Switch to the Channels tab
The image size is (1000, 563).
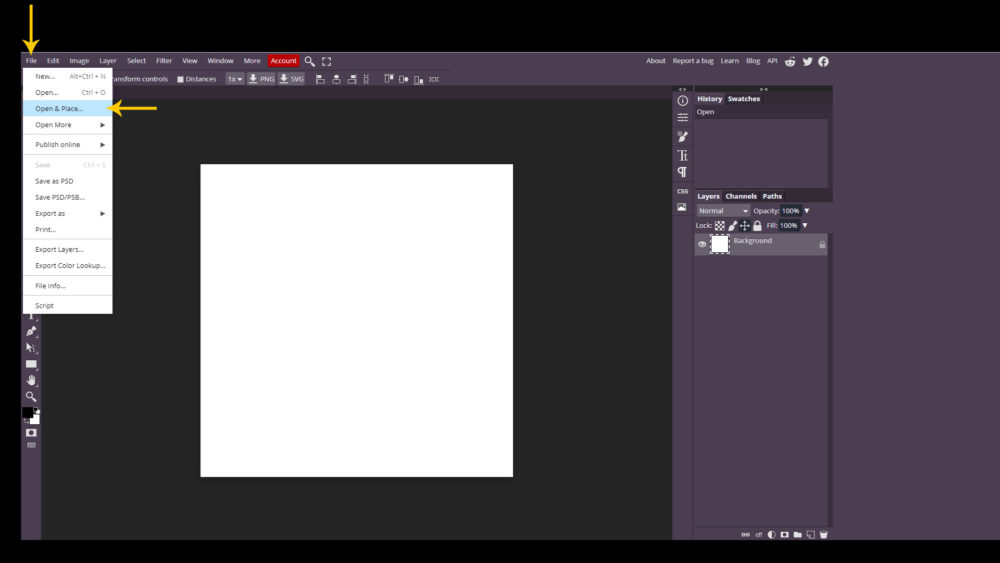(x=741, y=196)
